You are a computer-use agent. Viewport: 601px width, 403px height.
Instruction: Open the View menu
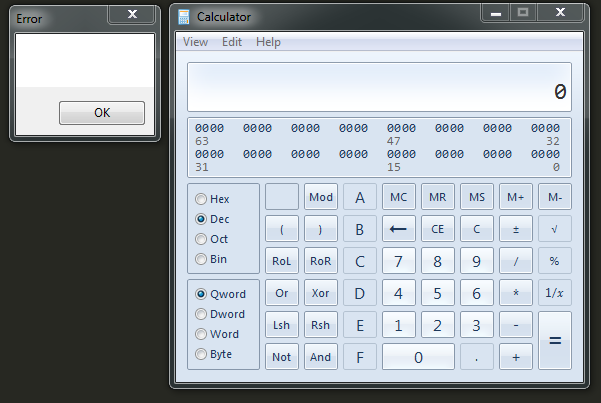click(x=195, y=42)
